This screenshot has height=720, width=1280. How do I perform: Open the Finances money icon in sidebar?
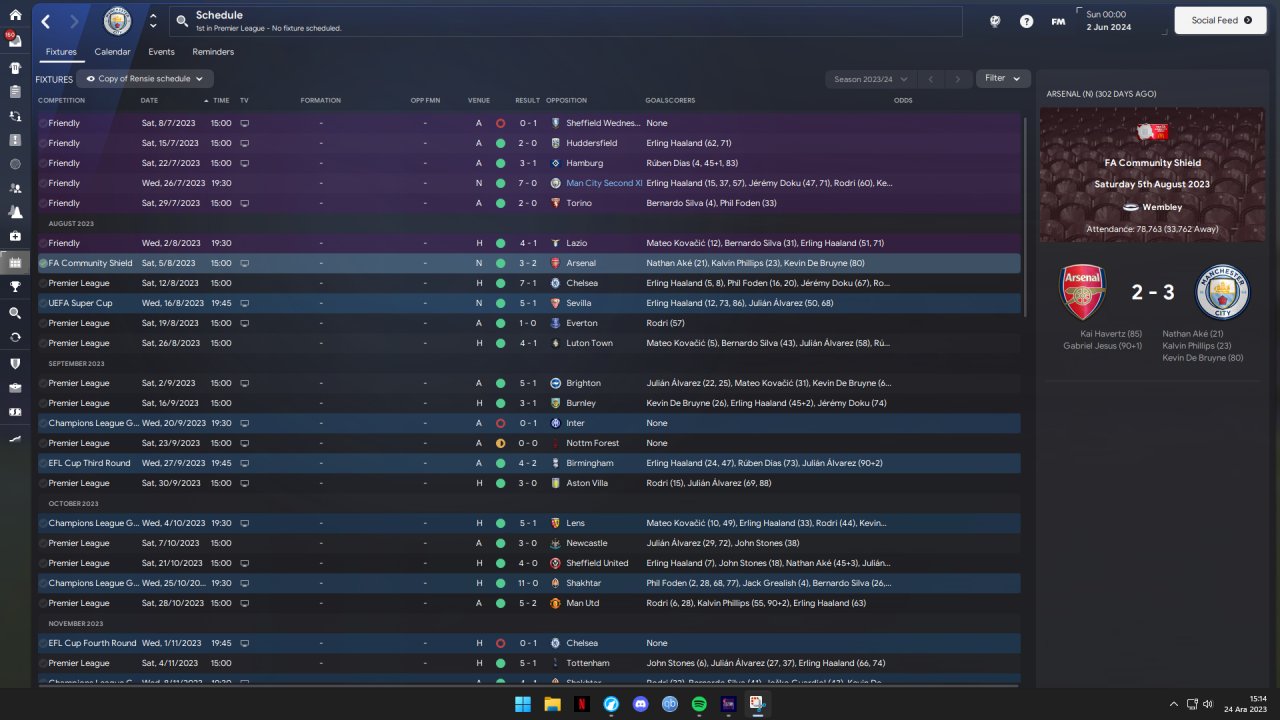pyautogui.click(x=15, y=412)
